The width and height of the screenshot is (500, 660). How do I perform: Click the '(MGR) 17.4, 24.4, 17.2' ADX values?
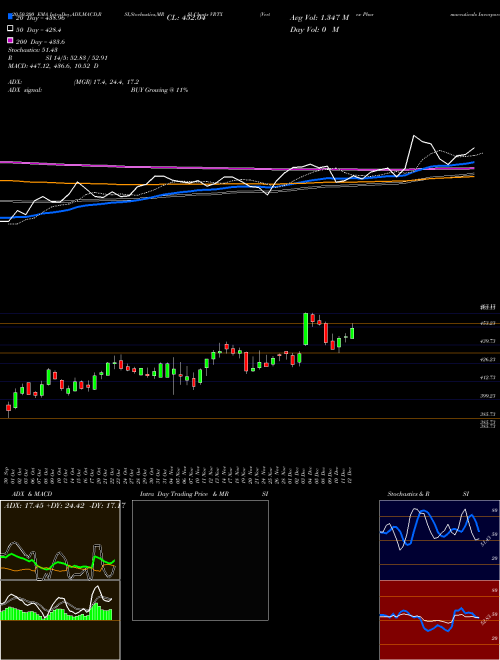coord(106,82)
